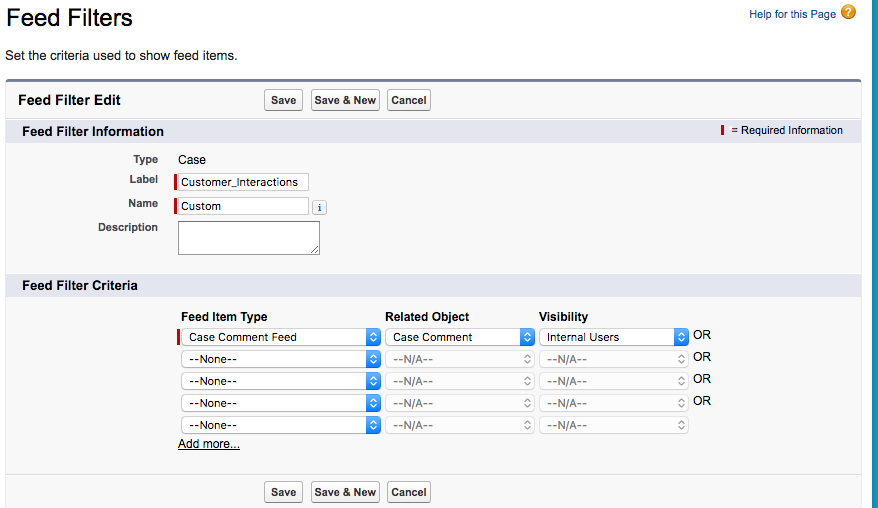Click the Add more... link

(x=209, y=444)
